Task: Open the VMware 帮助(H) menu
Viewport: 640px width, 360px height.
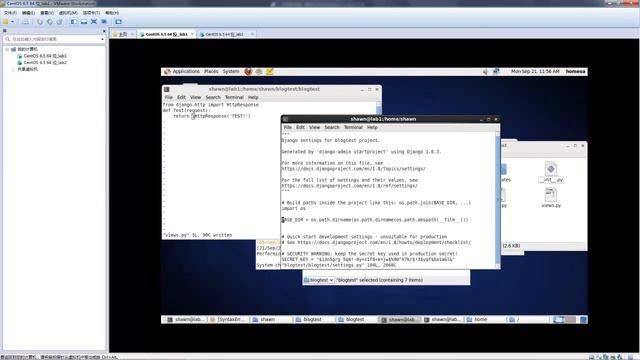Action: [x=112, y=13]
